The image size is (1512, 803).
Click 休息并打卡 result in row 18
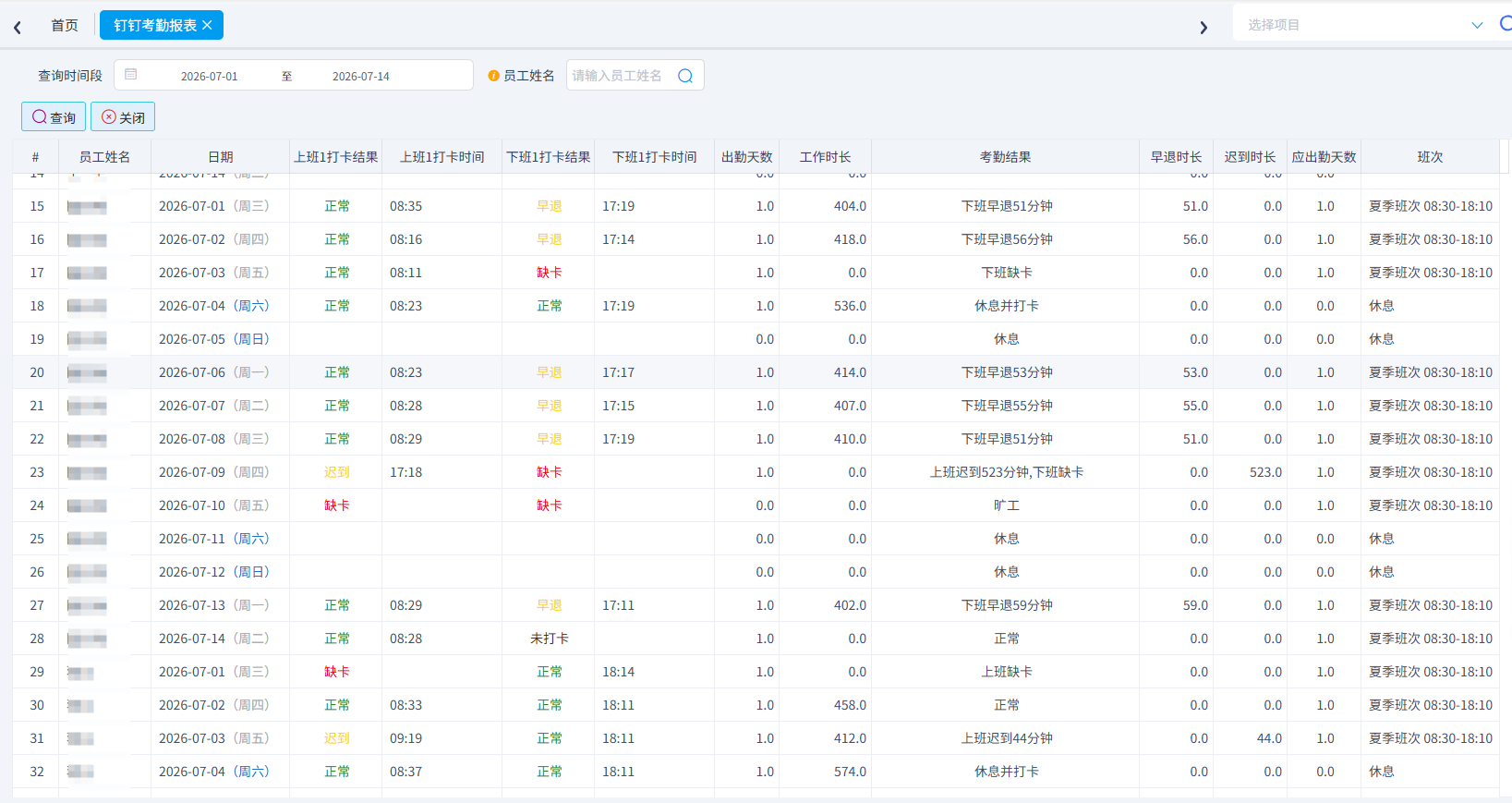pos(1007,306)
